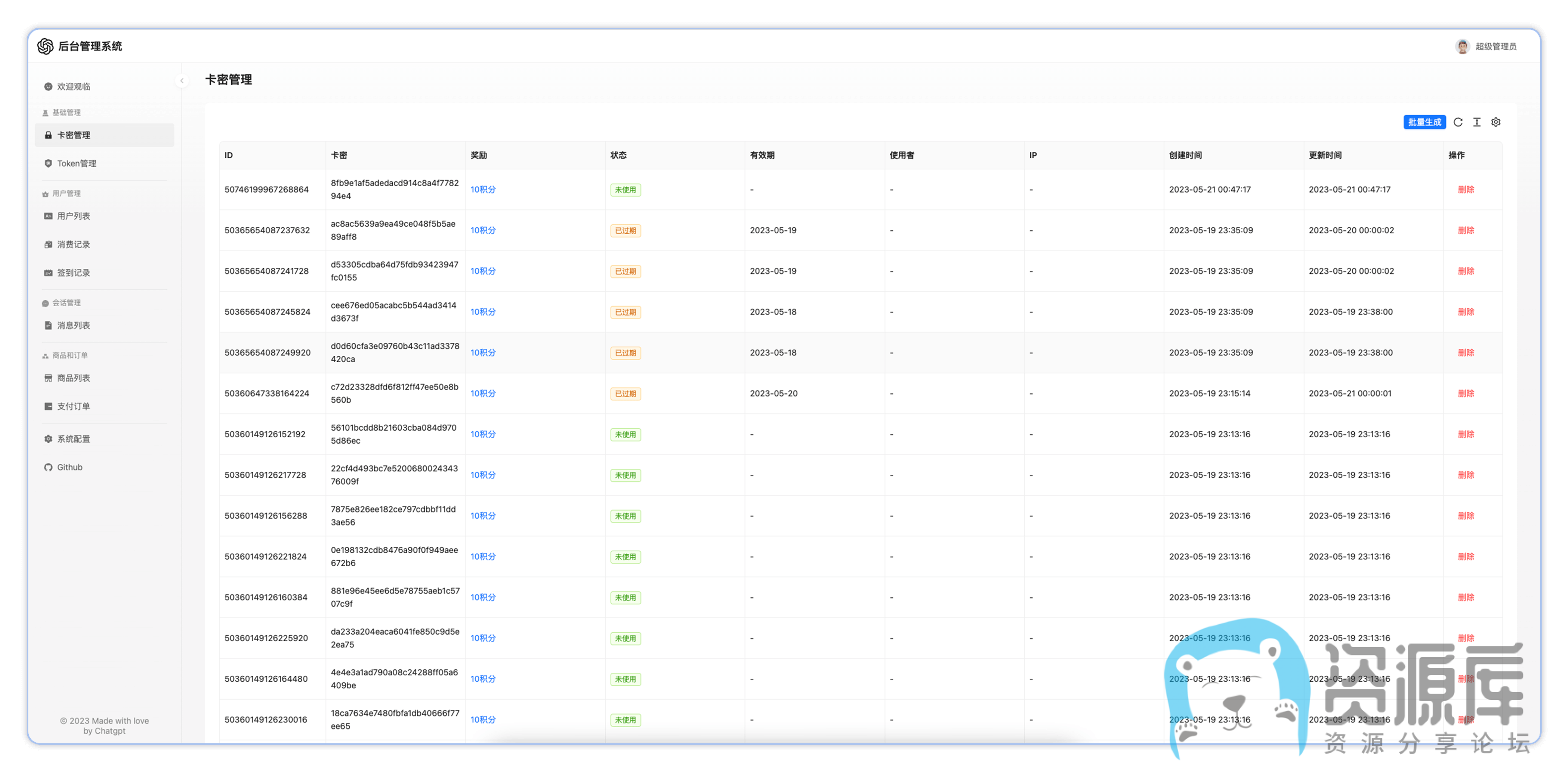The width and height of the screenshot is (1568, 781).
Task: Click 超级管理员 user dropdown
Action: click(1496, 46)
